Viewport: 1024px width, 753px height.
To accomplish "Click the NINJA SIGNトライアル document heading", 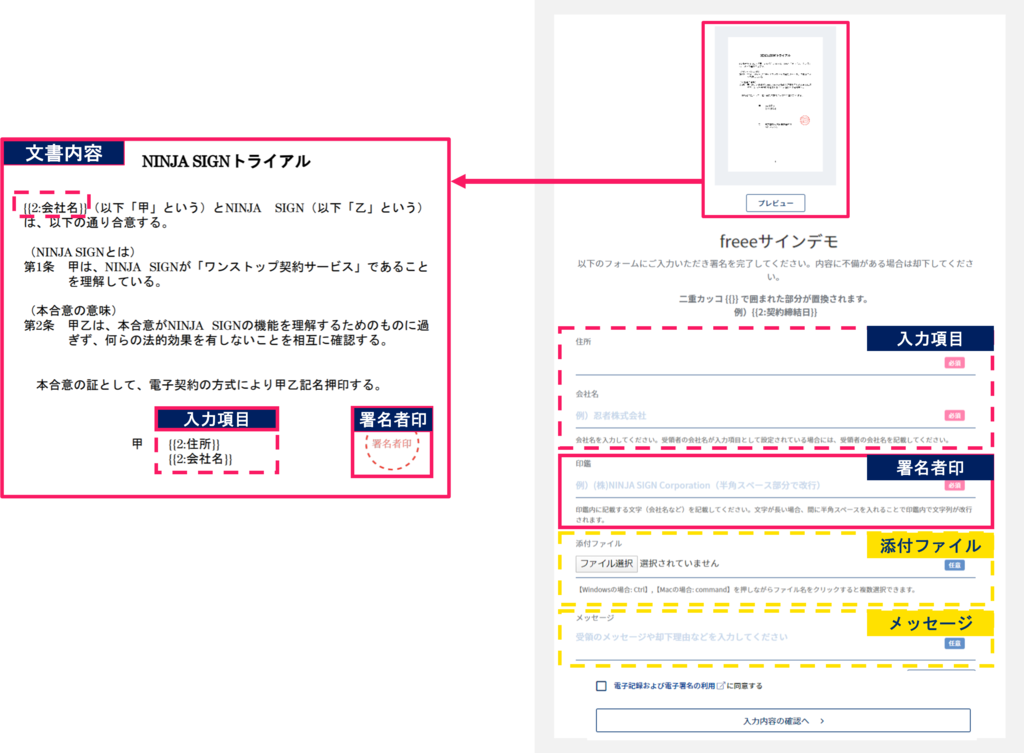I will click(226, 161).
